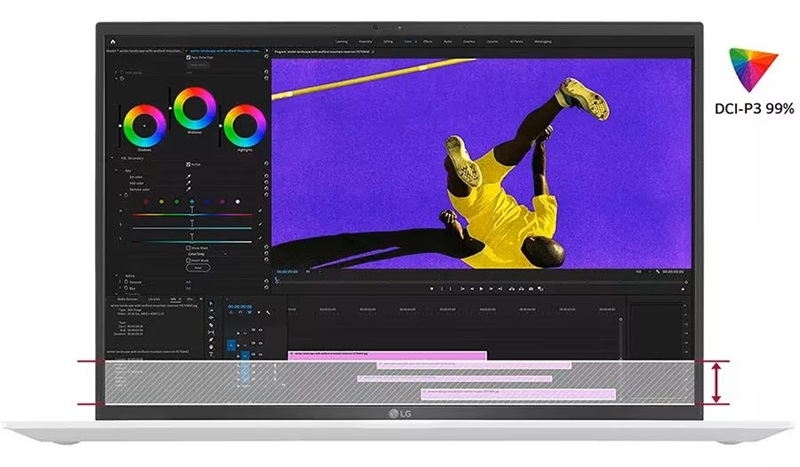Viewport: 800px width, 467px height.
Task: Click the Lift button in transport bar
Action: pyautogui.click(x=512, y=289)
